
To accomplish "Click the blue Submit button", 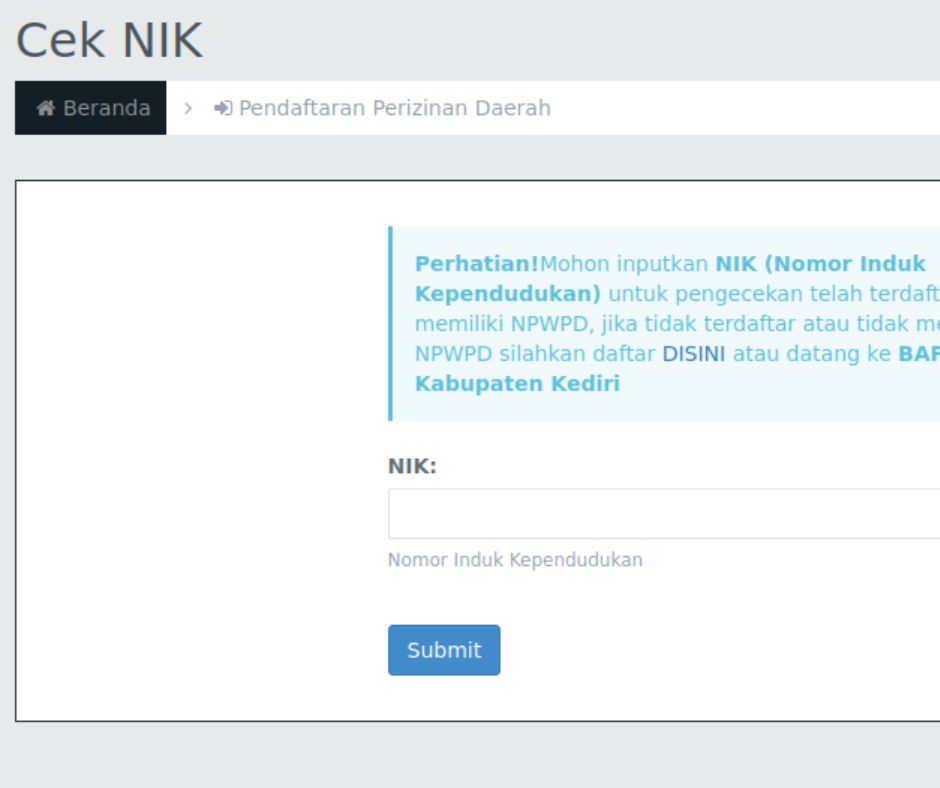I will tap(444, 650).
